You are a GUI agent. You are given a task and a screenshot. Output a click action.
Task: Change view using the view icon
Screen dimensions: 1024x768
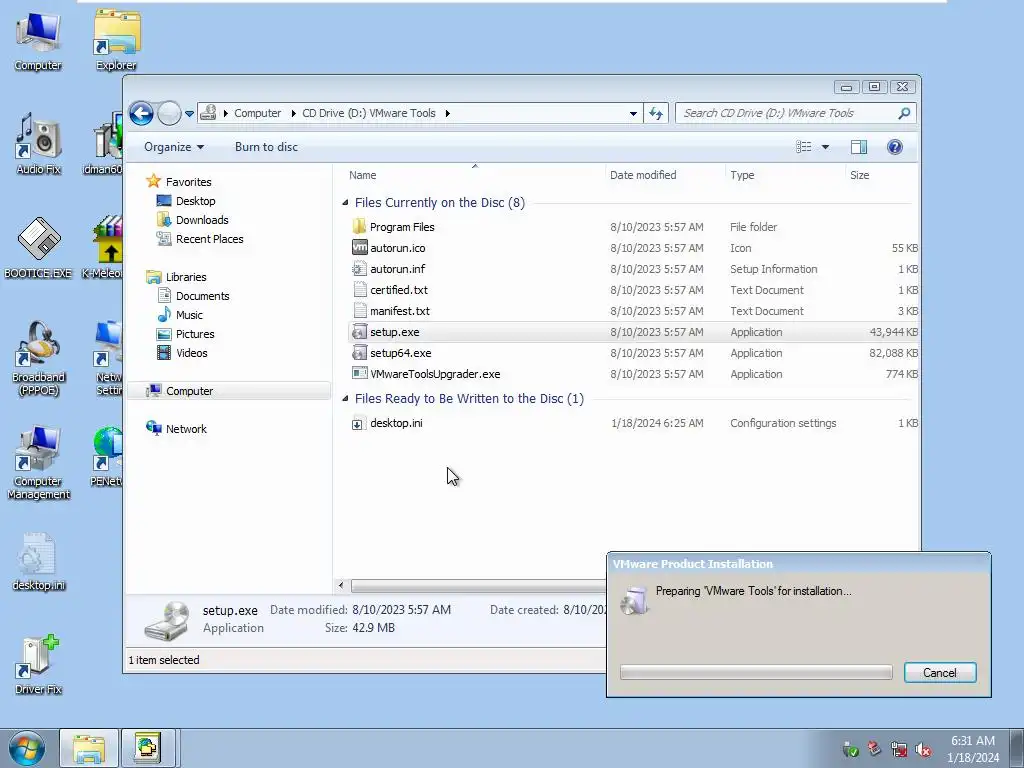[x=803, y=147]
